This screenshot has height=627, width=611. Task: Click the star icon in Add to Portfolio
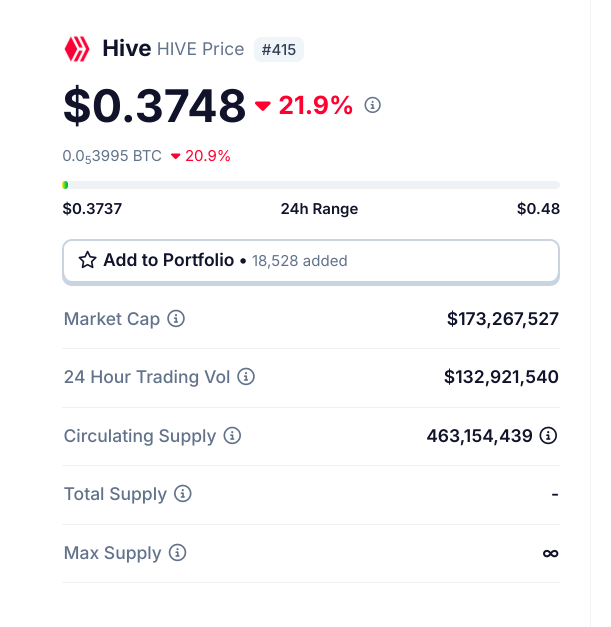coord(87,260)
